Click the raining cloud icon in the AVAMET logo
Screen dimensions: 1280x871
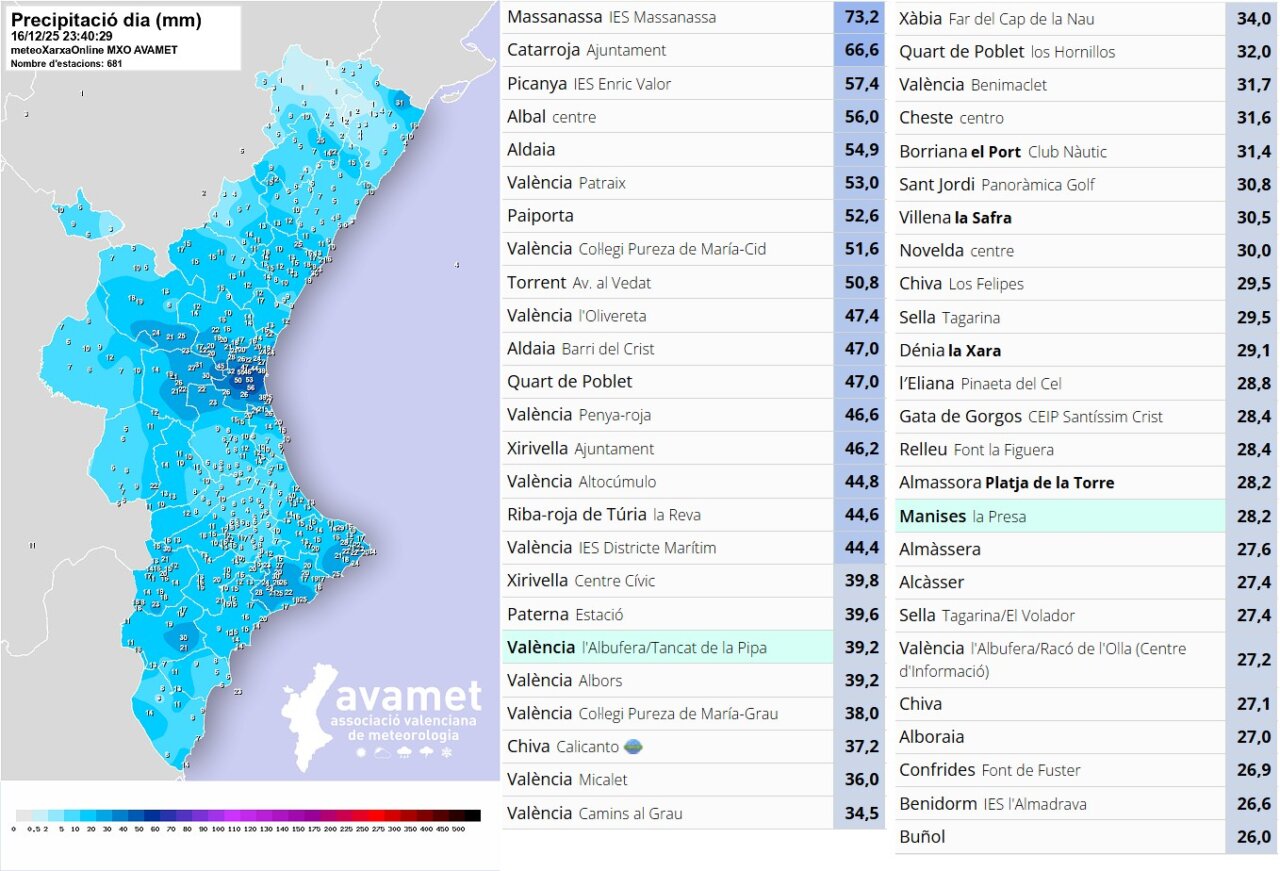point(404,752)
